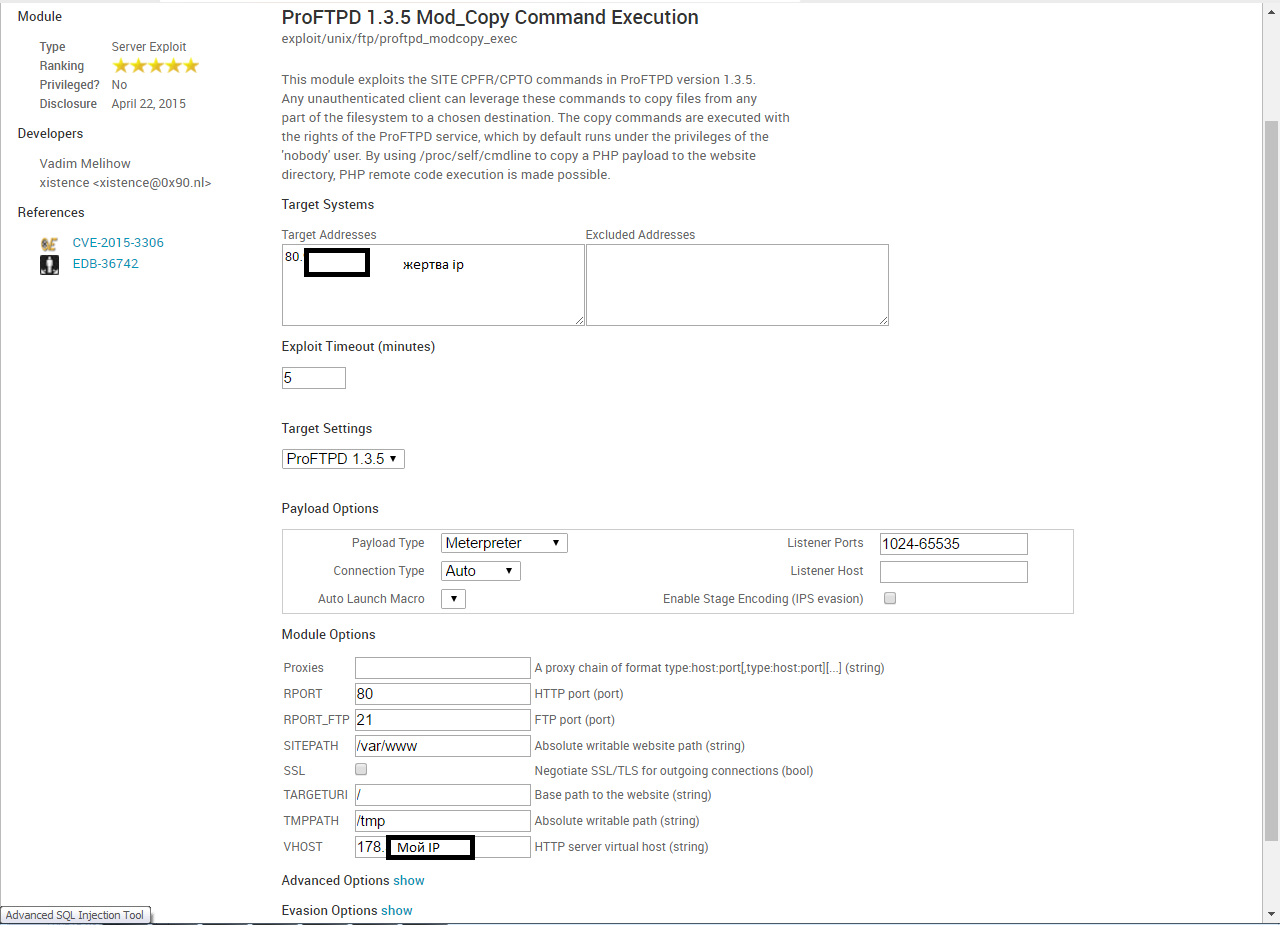Click the 'Server Exploit' type value
Image resolution: width=1280 pixels, height=925 pixels.
point(149,47)
